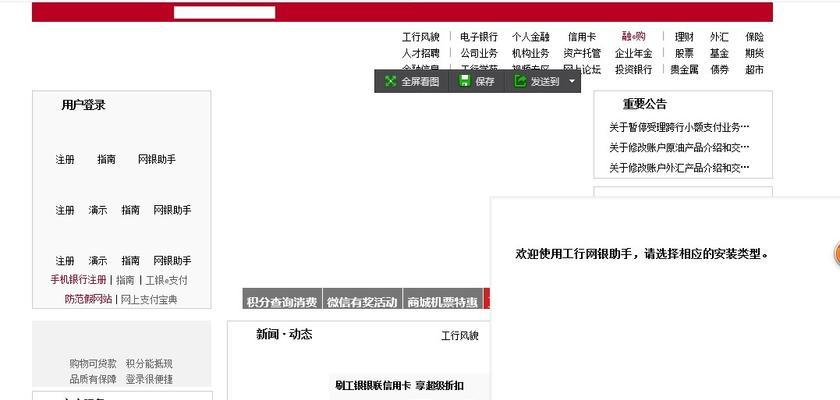Open the 电子银行 navigation item

(479, 37)
